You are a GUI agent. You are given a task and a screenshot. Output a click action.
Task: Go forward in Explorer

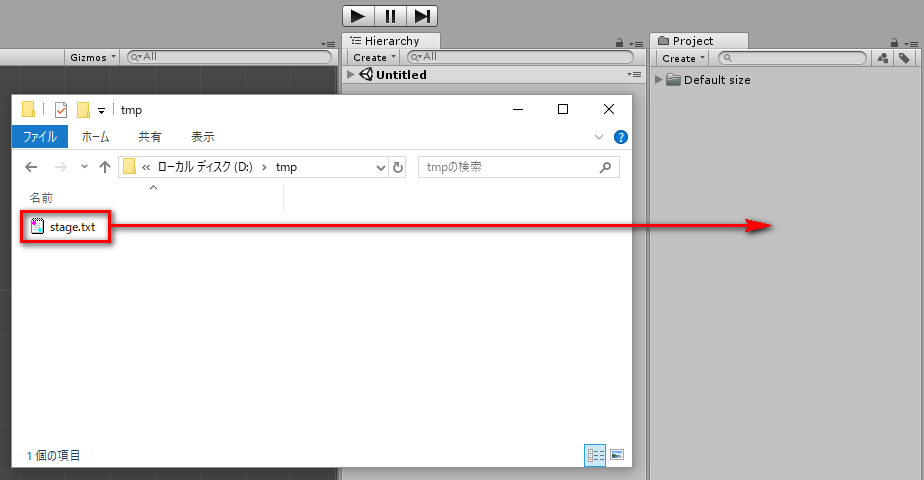click(61, 167)
